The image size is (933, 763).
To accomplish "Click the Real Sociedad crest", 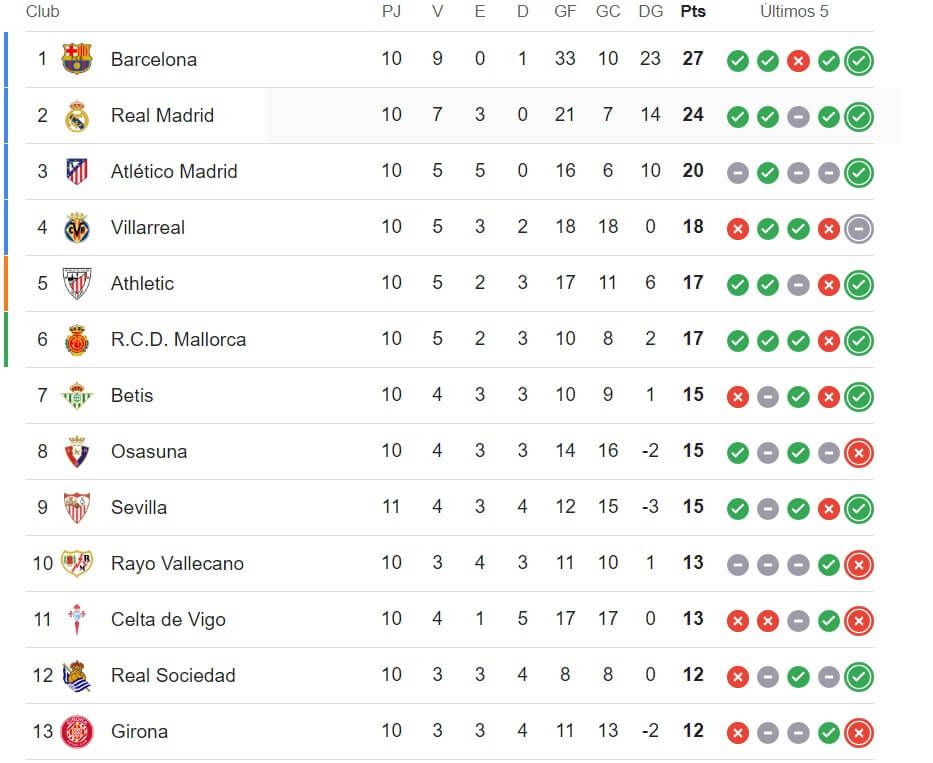I will 77,675.
